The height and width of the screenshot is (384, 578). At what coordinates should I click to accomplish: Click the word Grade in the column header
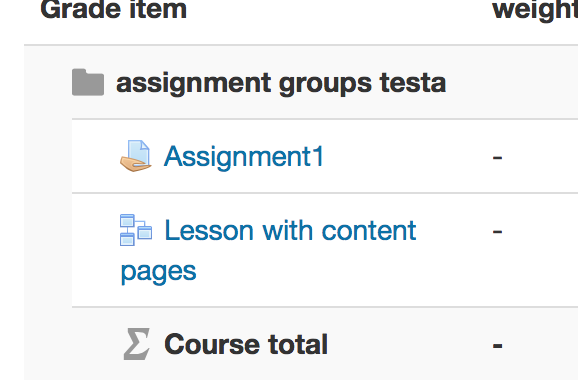click(81, 9)
